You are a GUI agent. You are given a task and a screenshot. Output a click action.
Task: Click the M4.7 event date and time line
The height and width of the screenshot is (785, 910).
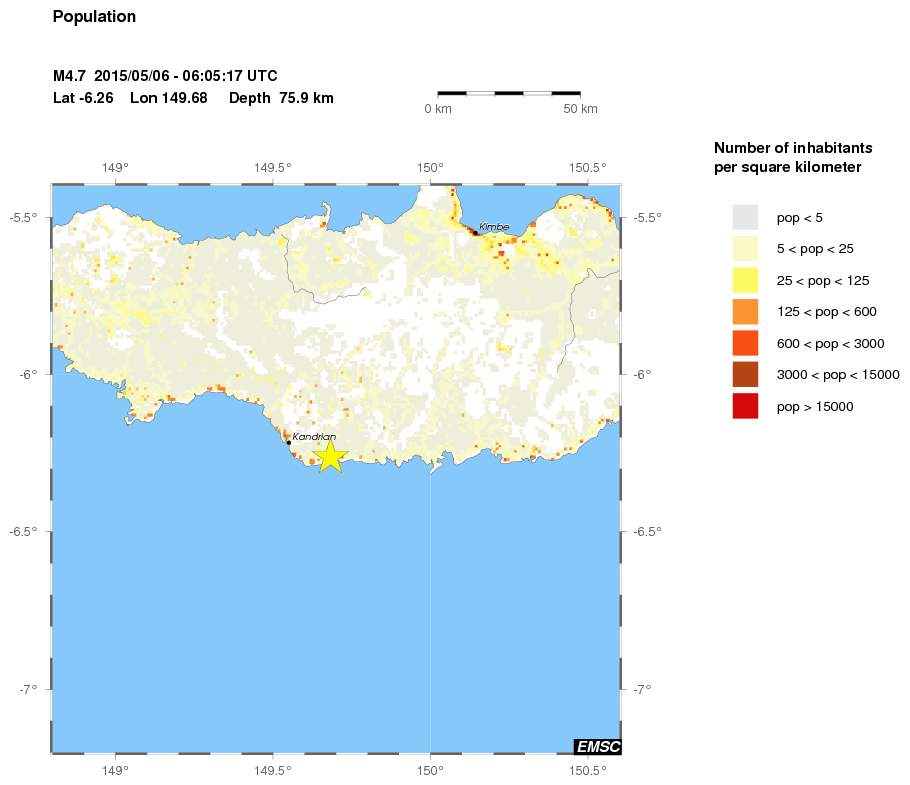pos(165,76)
